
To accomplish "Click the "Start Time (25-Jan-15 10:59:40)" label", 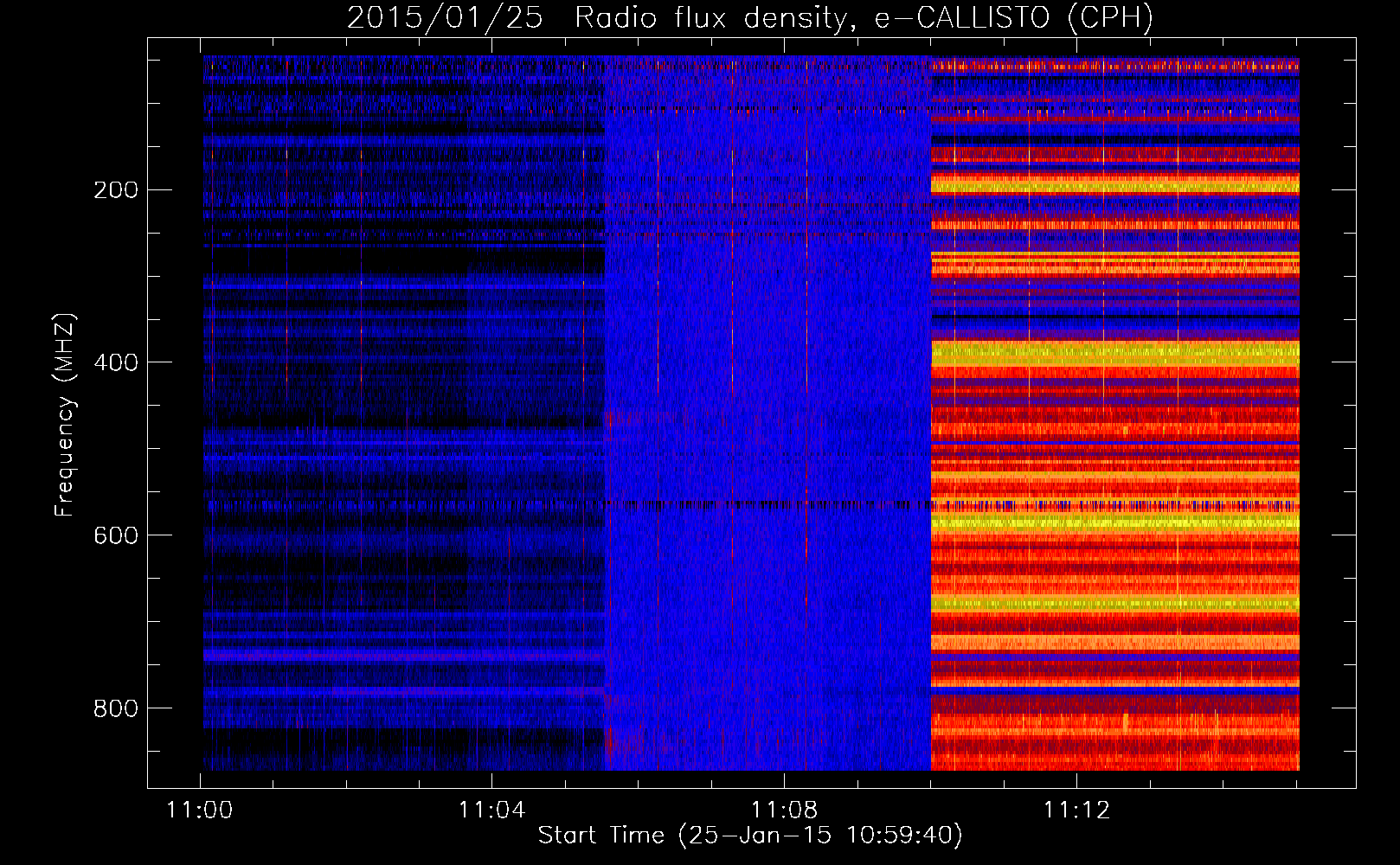I will (750, 835).
